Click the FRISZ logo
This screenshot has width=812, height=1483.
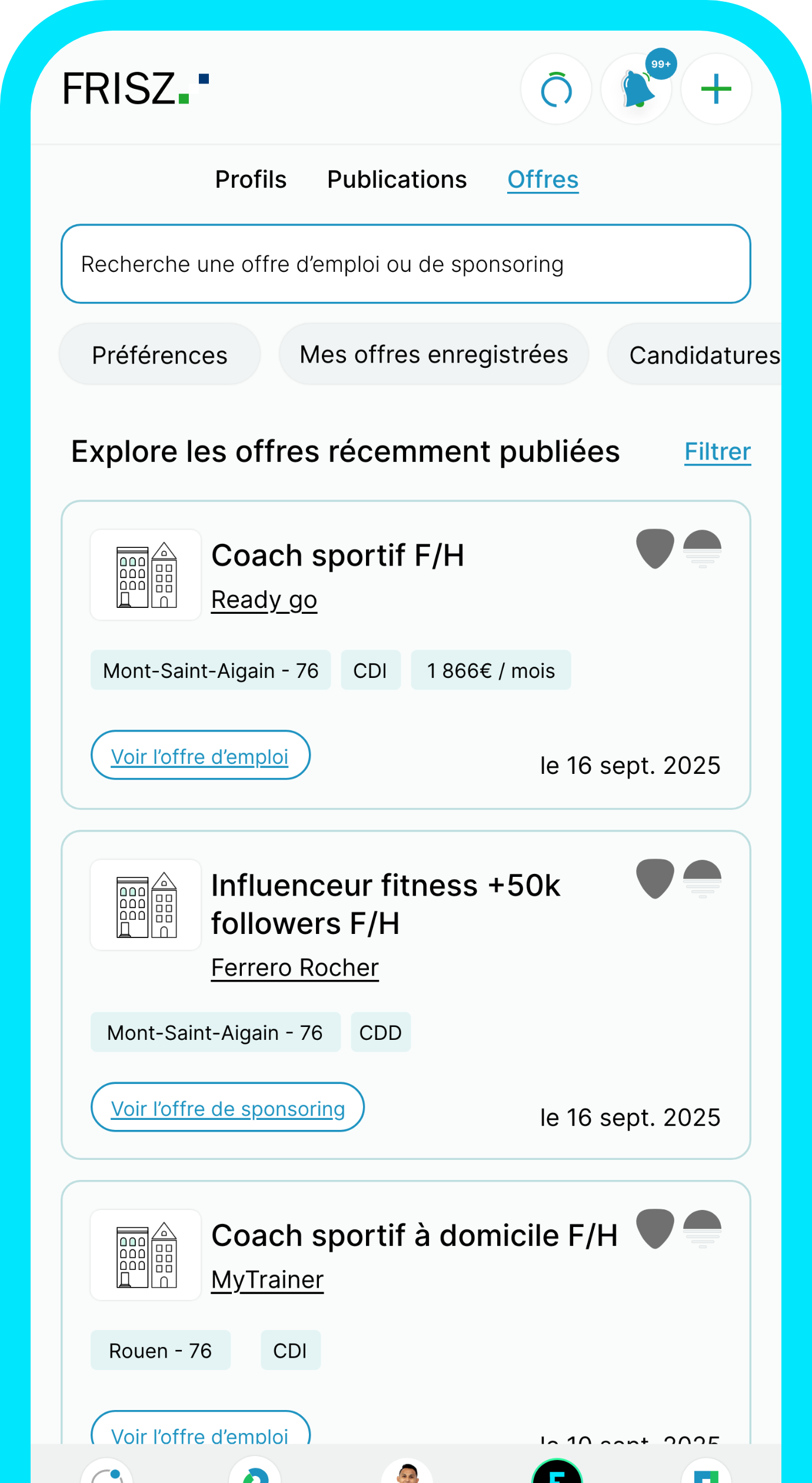coord(135,89)
